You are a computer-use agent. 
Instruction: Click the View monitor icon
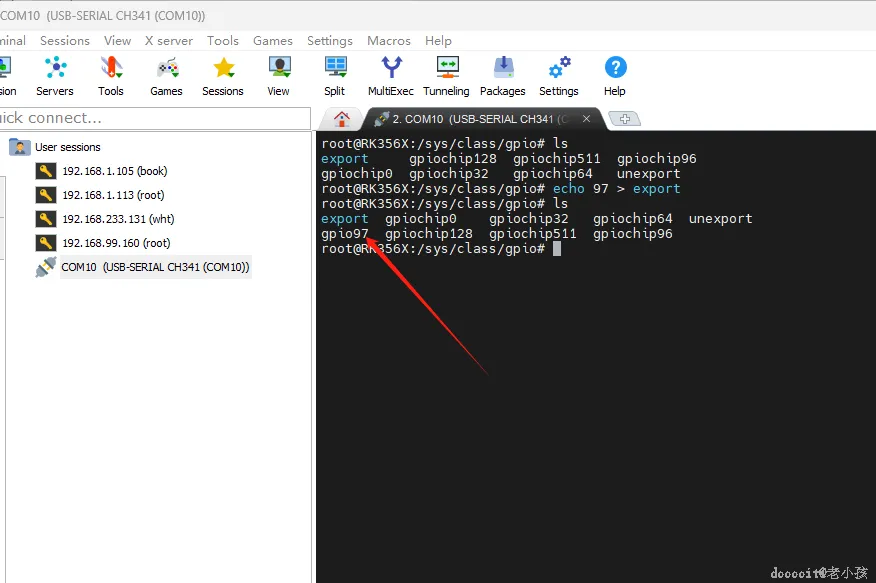click(279, 68)
